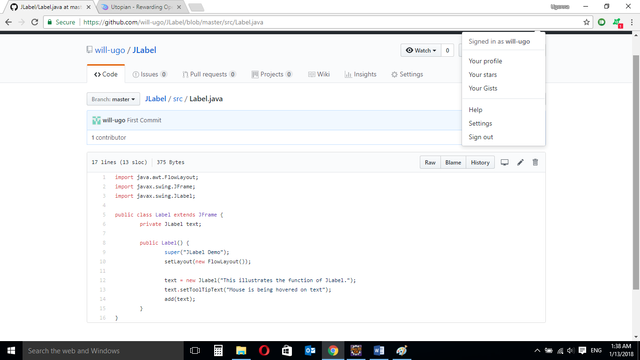
Task: Show hidden system tray icons
Action: (x=537, y=351)
